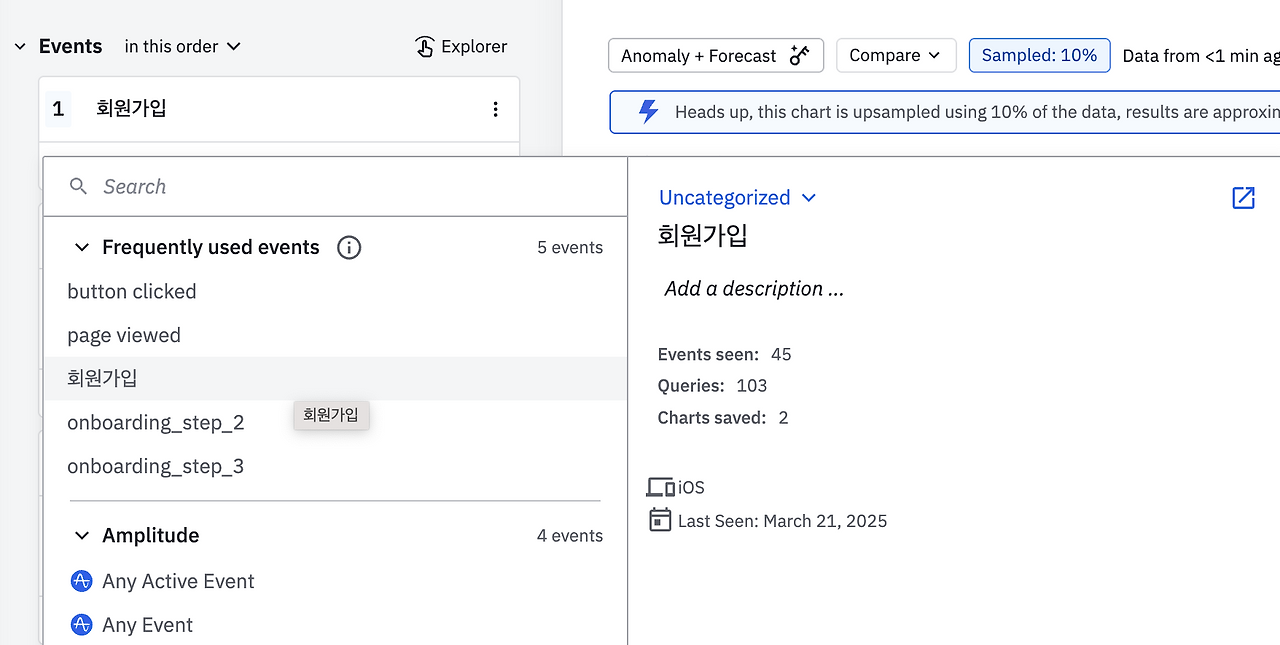1280x645 pixels.
Task: Click the info icon beside Frequently used events
Action: click(x=348, y=248)
